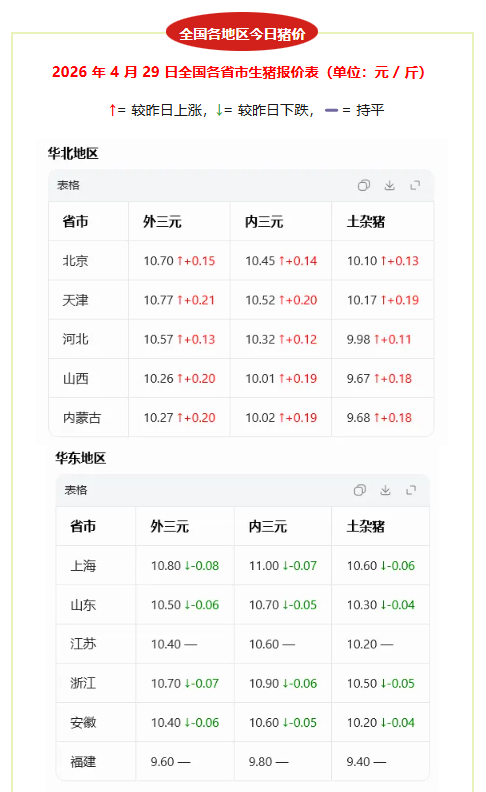
Task: Click 天津 外三元 price 10.77
Action: click(159, 300)
